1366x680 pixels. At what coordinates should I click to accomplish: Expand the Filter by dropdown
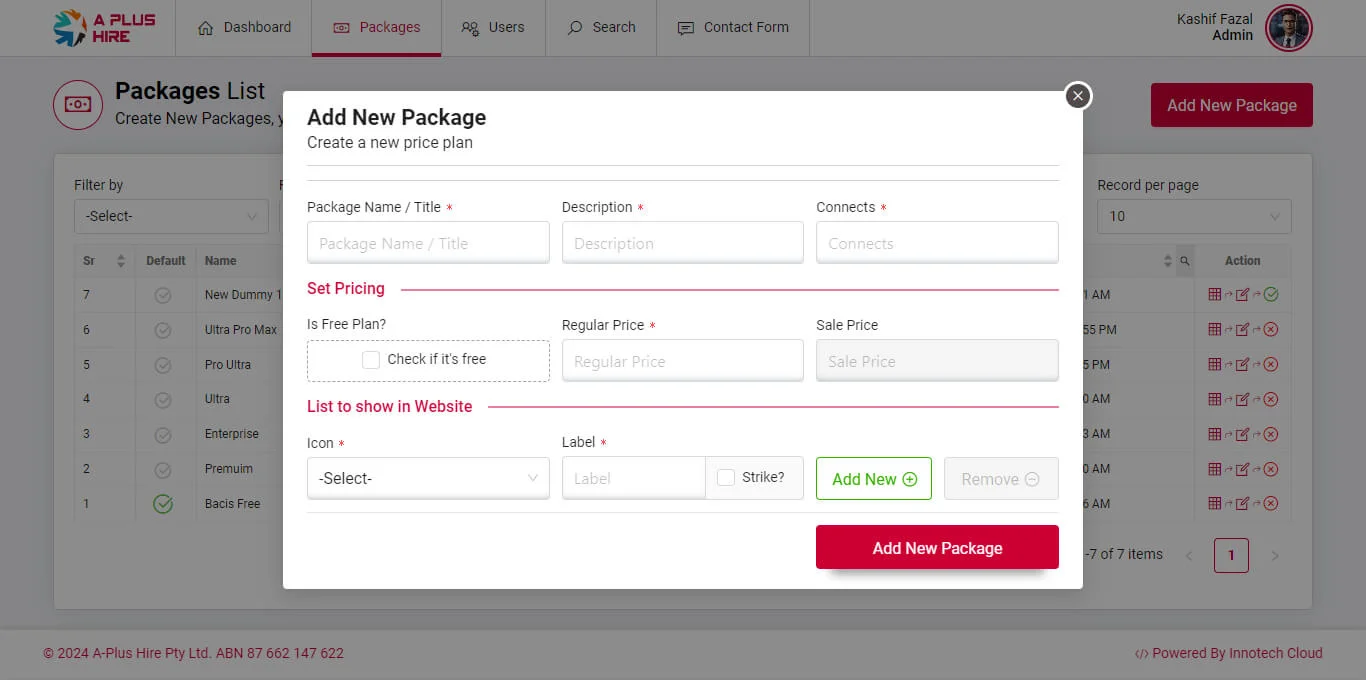[x=171, y=216]
